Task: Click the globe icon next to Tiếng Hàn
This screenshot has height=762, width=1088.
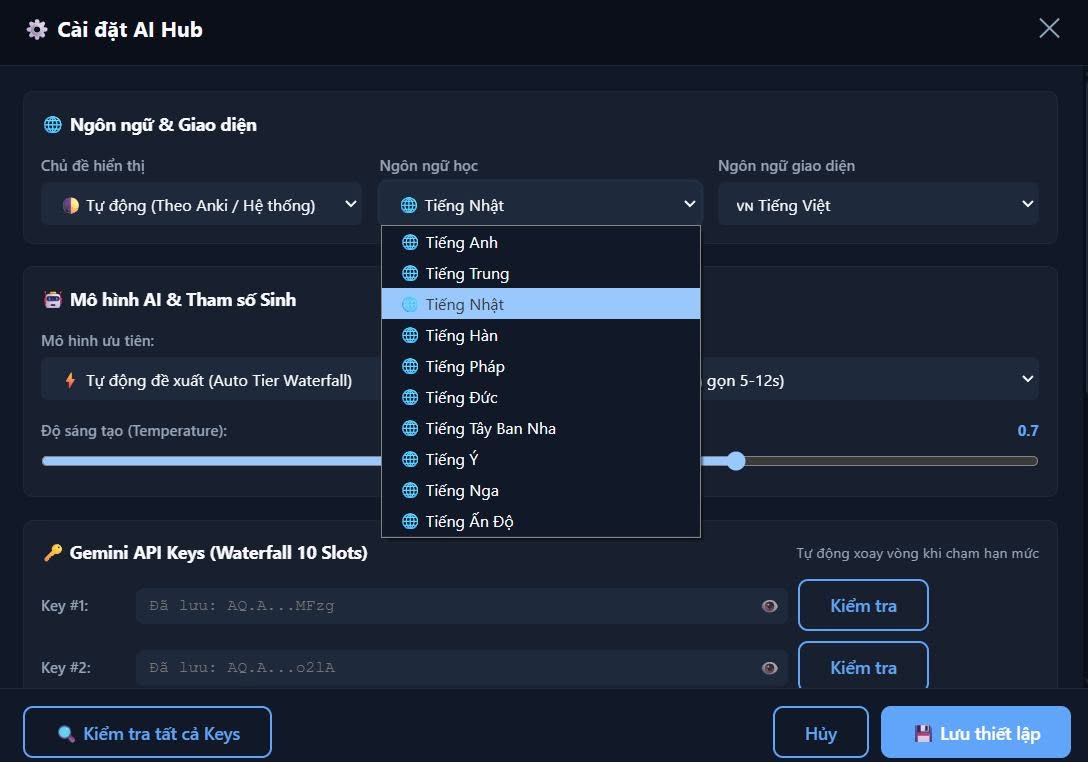Action: pyautogui.click(x=410, y=335)
